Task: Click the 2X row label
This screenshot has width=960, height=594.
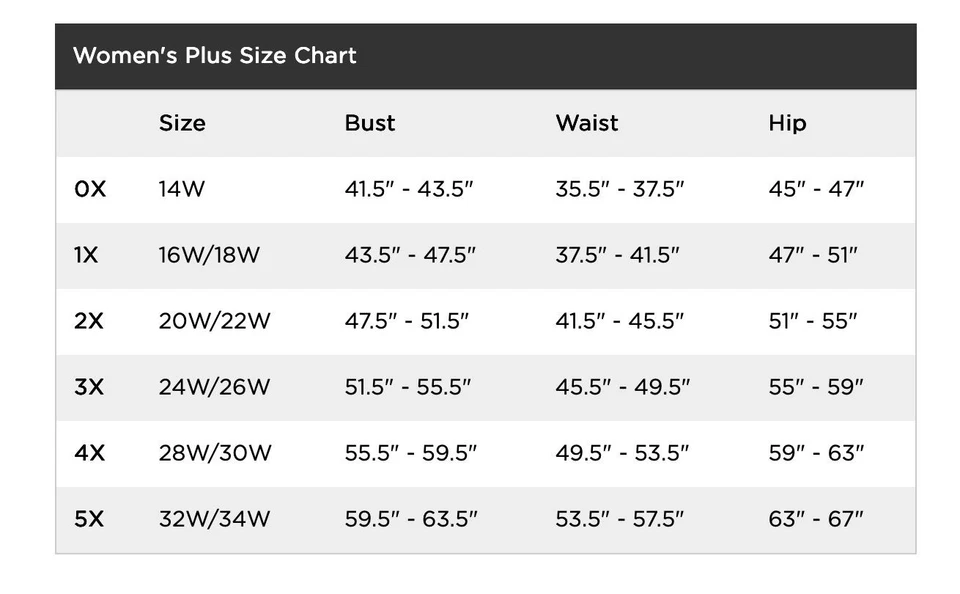Action: tap(89, 321)
